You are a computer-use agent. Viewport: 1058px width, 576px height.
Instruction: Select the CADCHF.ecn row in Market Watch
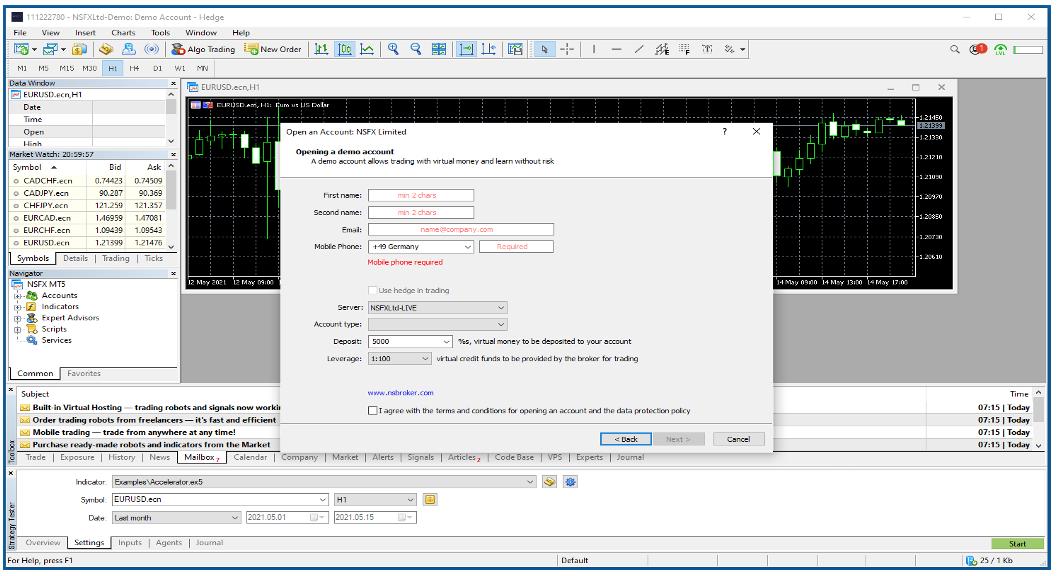[x=88, y=181]
